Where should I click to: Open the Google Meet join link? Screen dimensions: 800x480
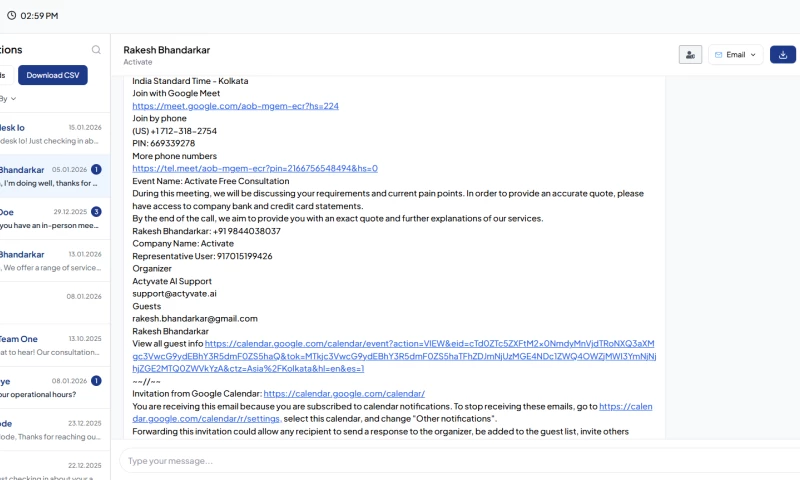pos(235,106)
